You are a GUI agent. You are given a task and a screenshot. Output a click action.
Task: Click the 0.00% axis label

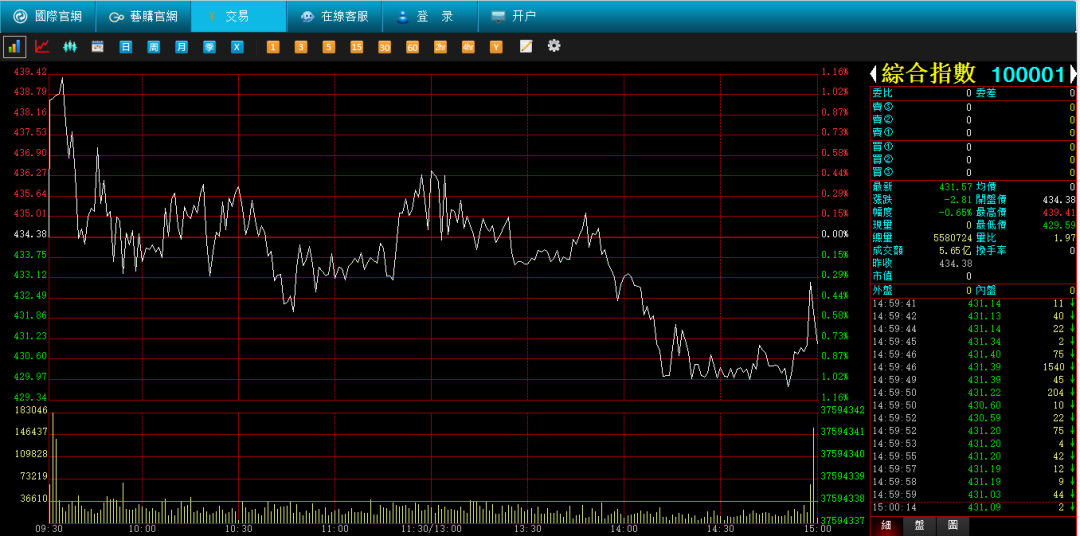(835, 234)
